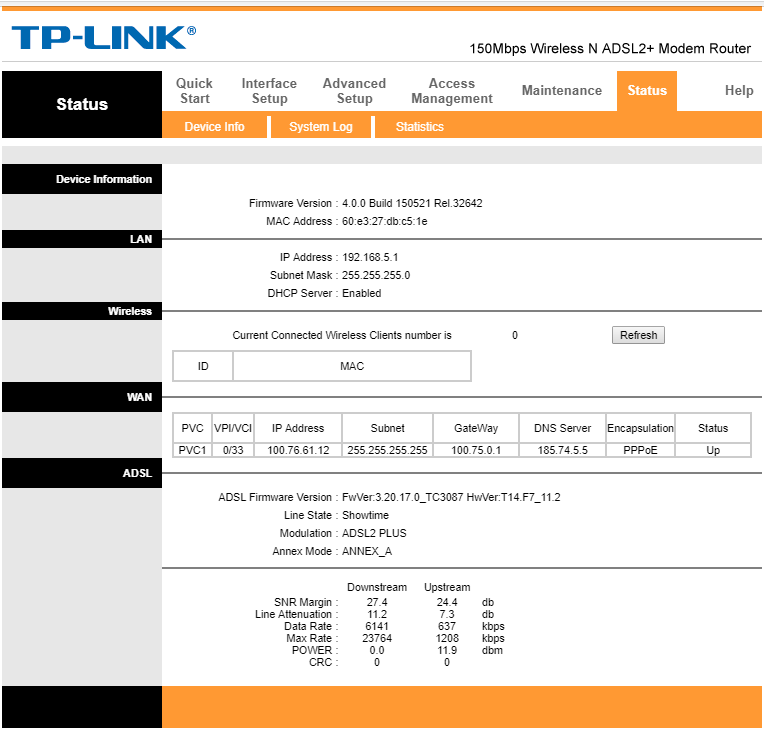Click the WAN IP address 100.76.61.12
This screenshot has width=764, height=730.
[298, 450]
